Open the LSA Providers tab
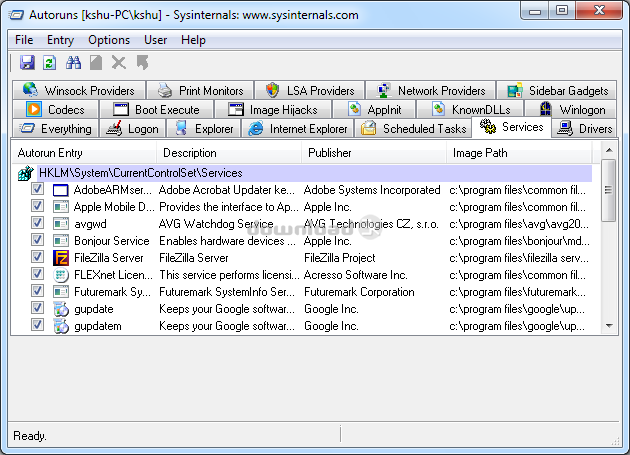 pos(310,90)
